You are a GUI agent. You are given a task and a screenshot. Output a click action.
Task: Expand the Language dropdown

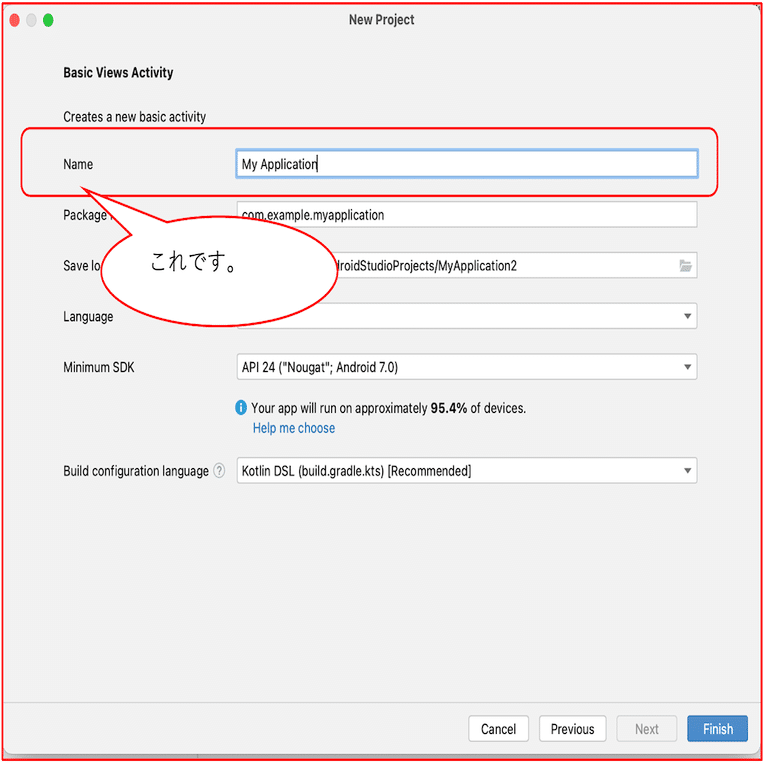tap(687, 316)
